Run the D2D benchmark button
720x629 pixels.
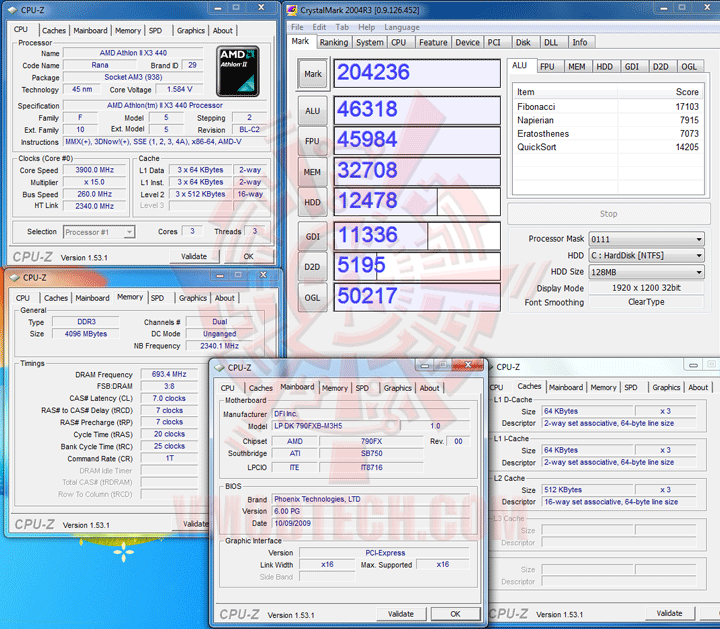[x=313, y=267]
